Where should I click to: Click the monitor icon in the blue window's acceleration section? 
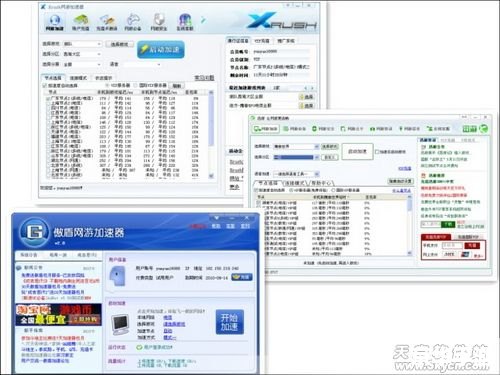point(120,325)
